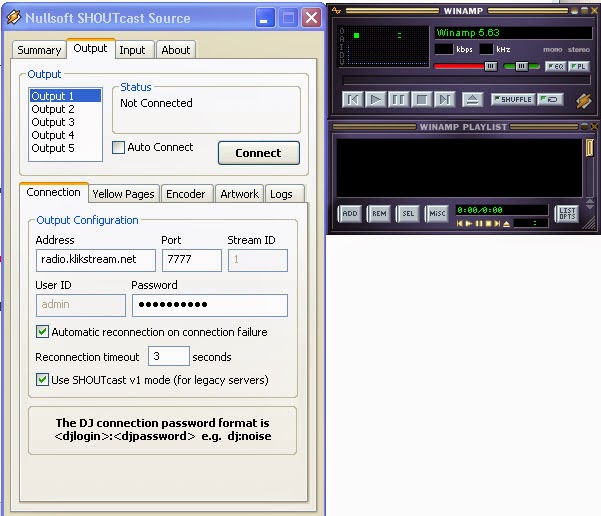Uncheck Use SHOUTcast v1 mode checkbox
This screenshot has height=516, width=601.
click(43, 380)
